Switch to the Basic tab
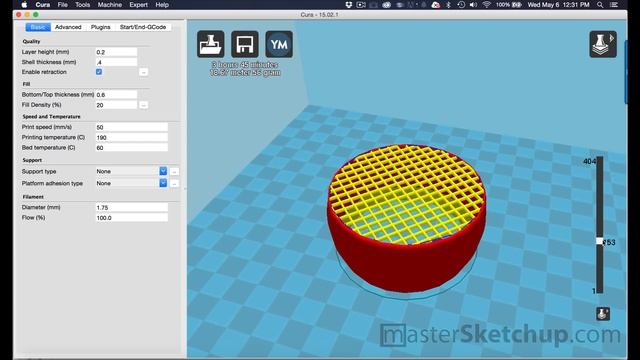This screenshot has width=640, height=360. coord(38,27)
